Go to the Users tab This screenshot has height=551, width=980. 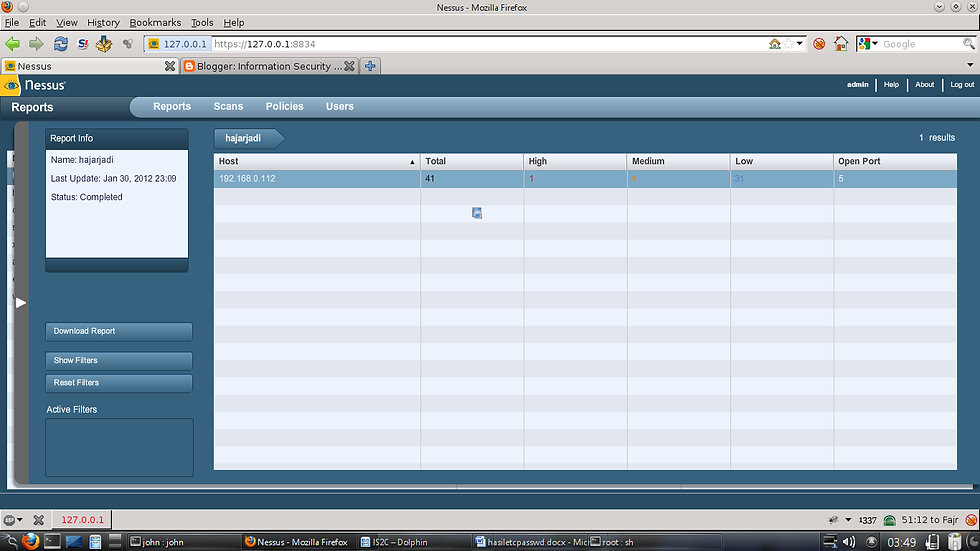[x=339, y=106]
